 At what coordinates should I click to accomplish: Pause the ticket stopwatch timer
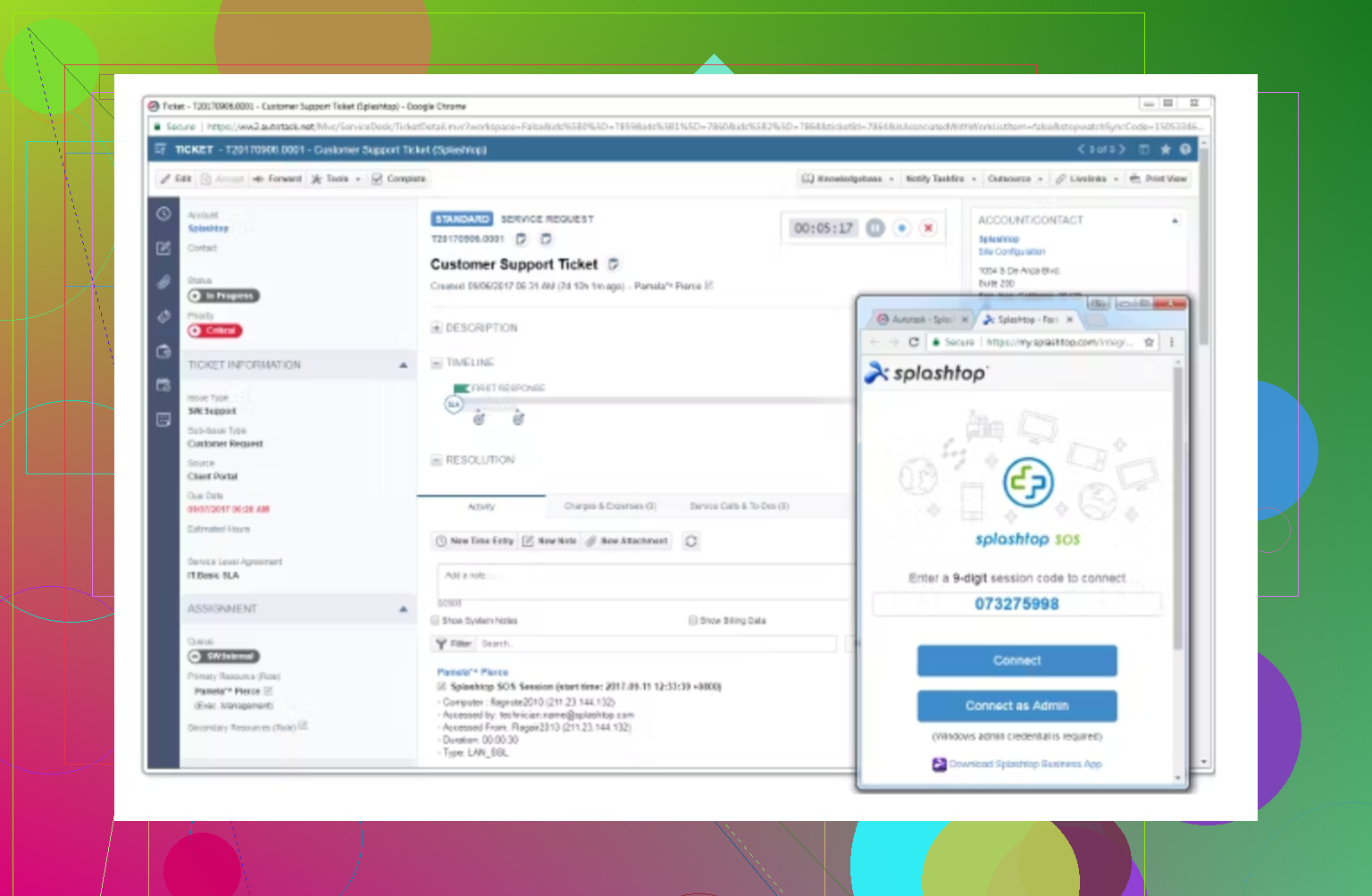pos(875,228)
